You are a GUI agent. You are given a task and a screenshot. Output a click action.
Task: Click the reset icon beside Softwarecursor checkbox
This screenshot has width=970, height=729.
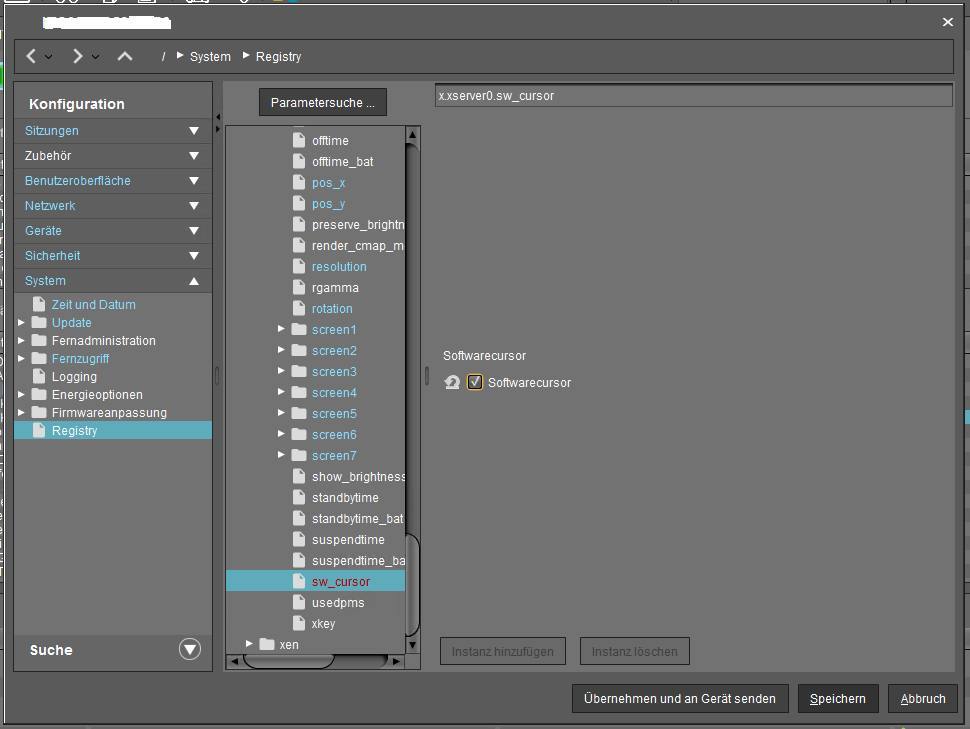(x=452, y=382)
